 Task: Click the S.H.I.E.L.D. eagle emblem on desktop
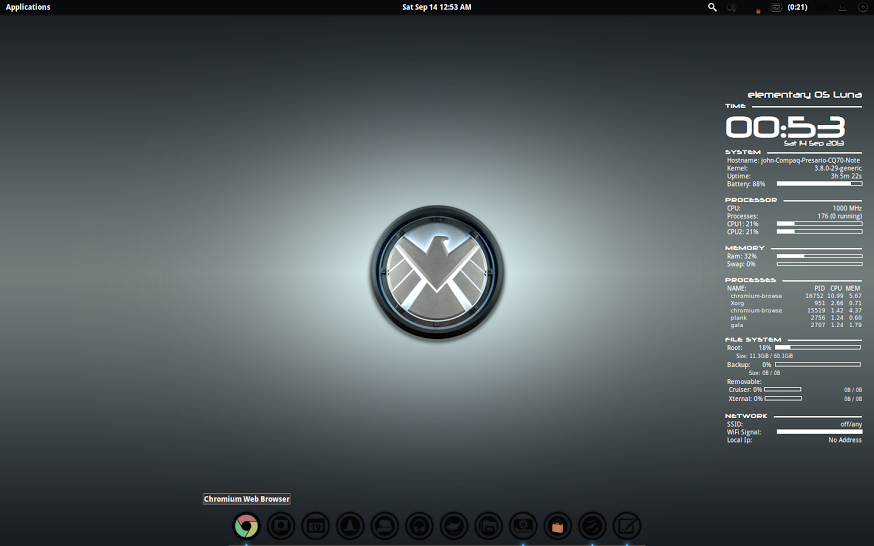(437, 272)
